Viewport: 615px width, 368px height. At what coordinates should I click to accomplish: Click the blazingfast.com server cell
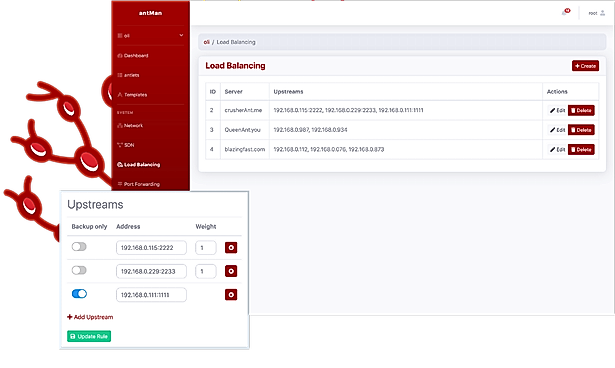[245, 149]
